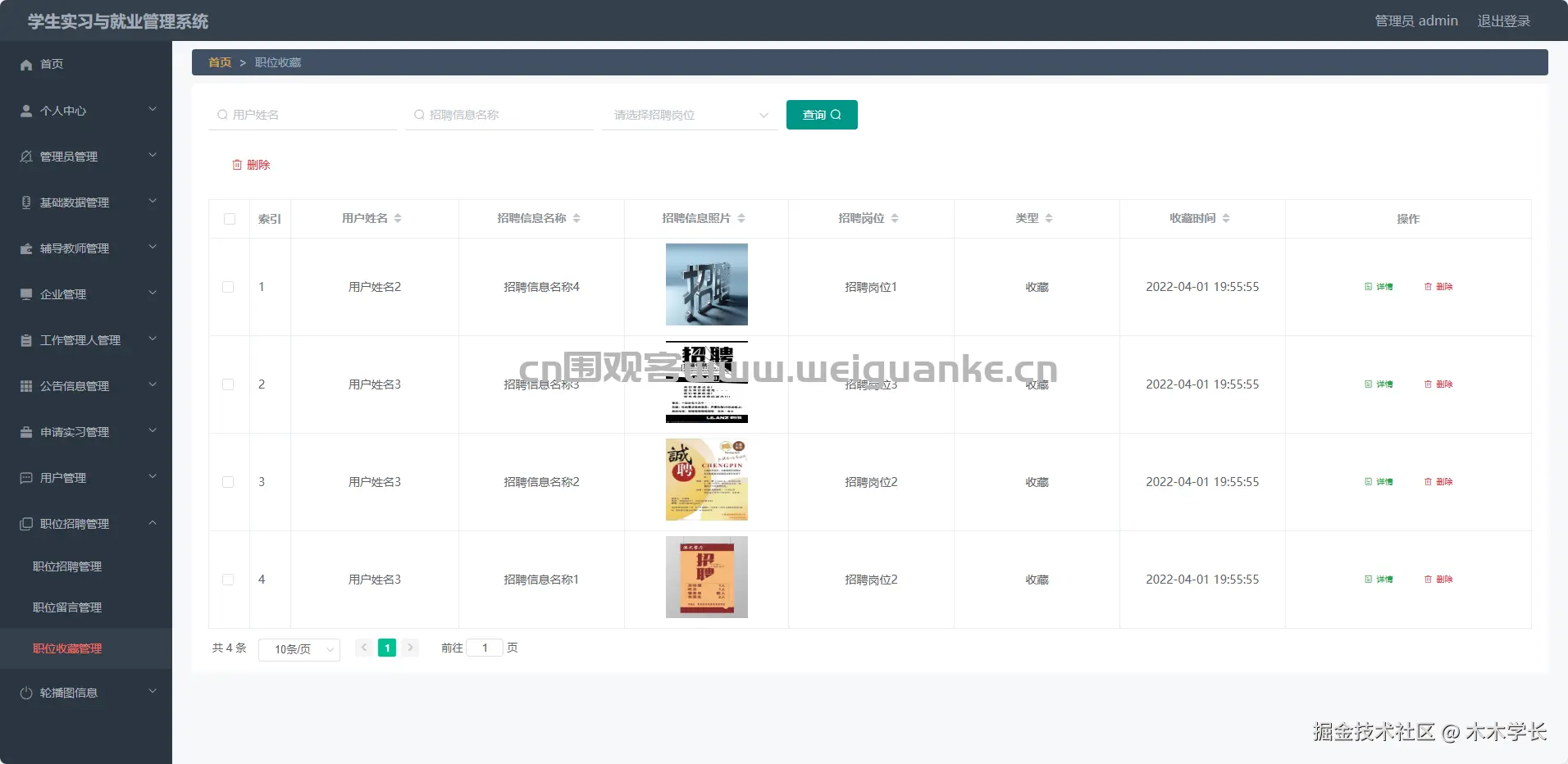Click the icon beside 申请实习管理

[x=26, y=432]
